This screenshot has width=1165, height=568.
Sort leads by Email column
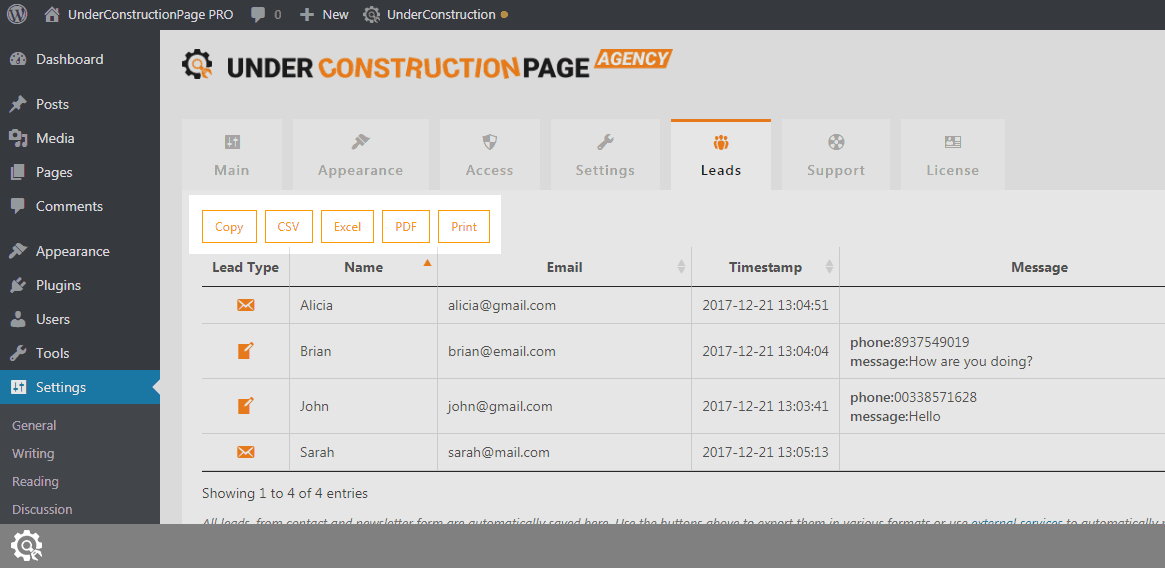coord(564,267)
